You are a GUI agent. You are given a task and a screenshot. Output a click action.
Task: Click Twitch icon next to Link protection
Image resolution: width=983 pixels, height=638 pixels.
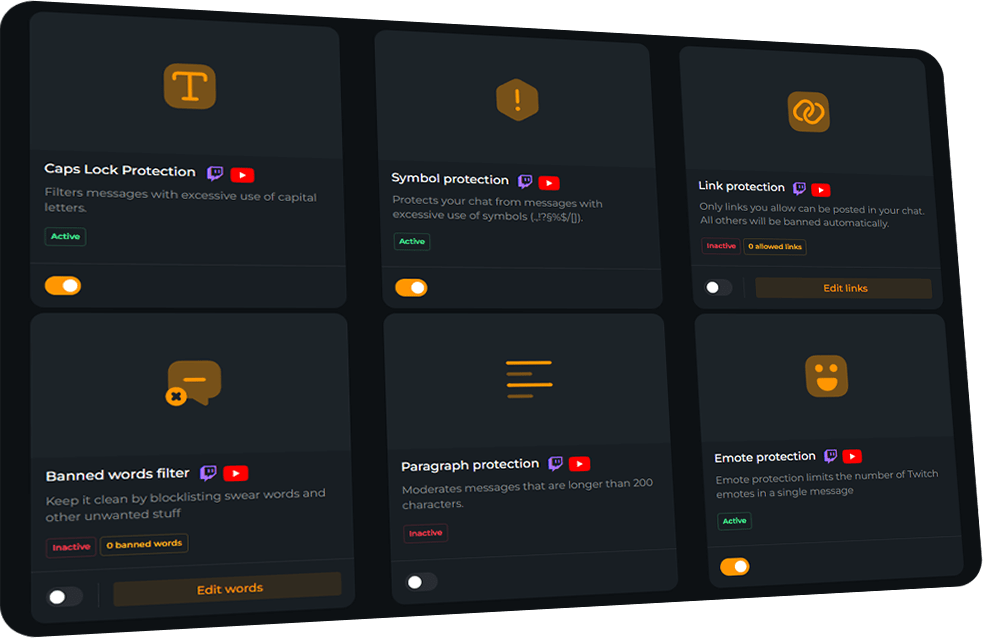(799, 188)
